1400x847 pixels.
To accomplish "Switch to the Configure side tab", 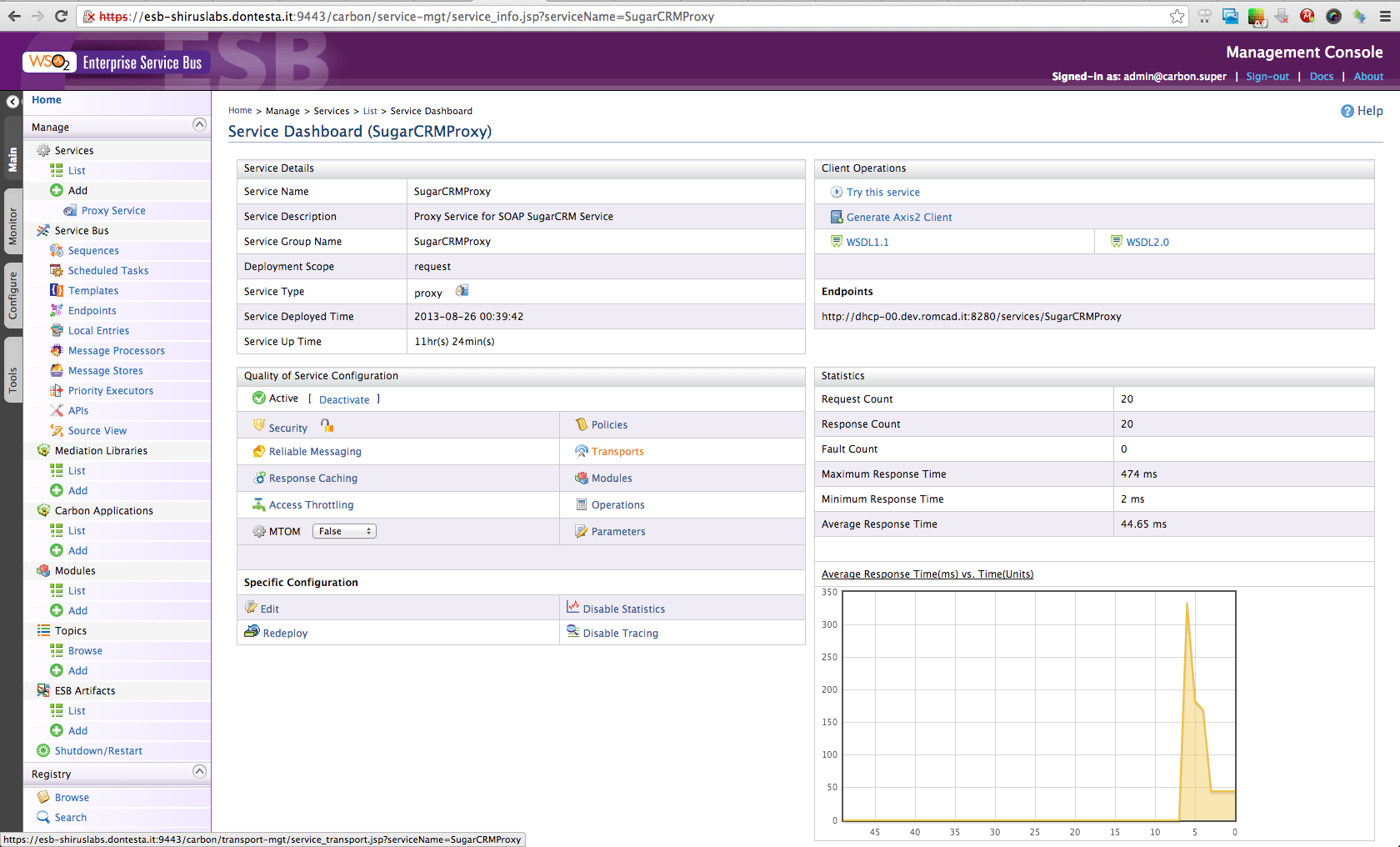I will click(12, 296).
